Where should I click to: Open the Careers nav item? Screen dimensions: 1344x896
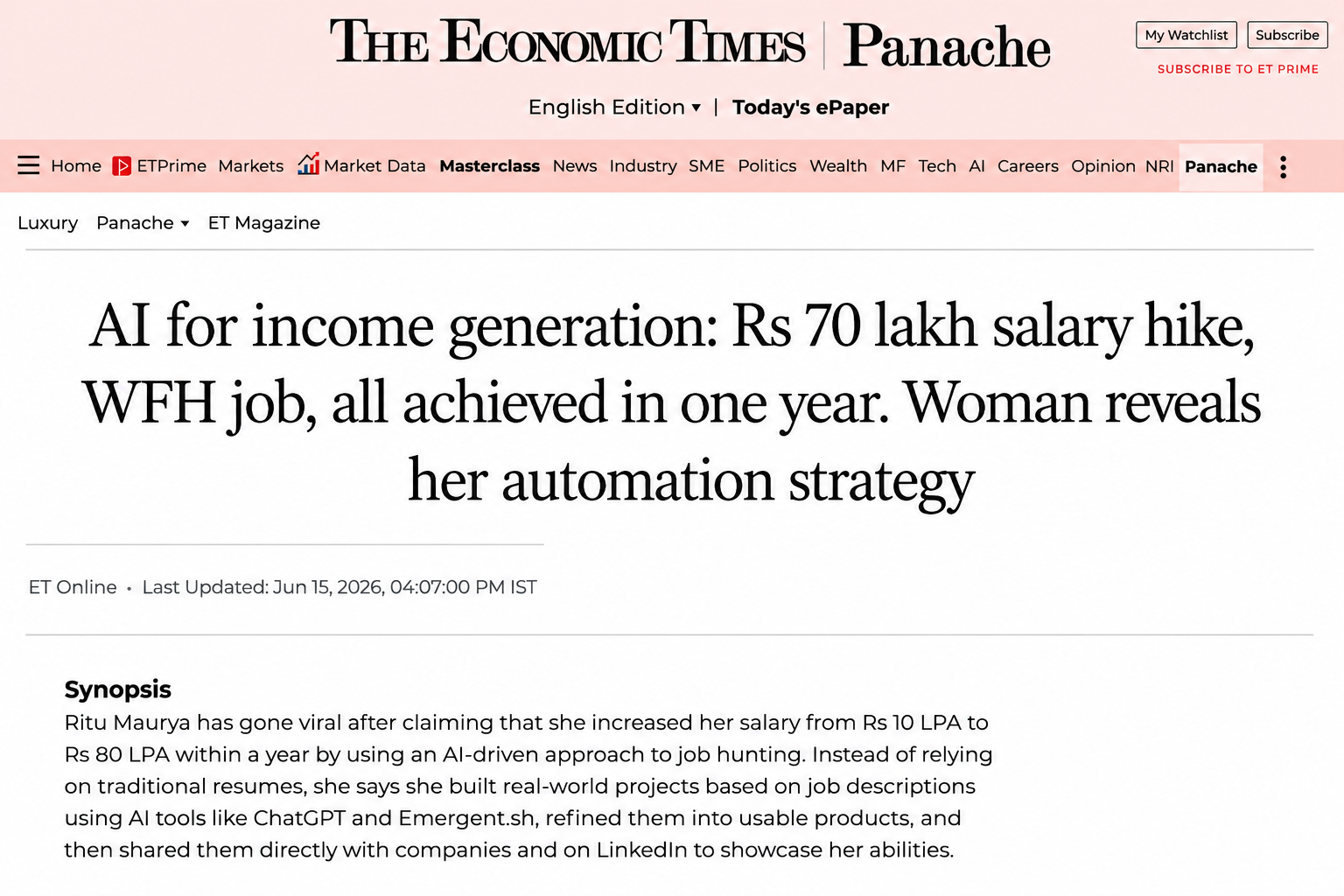click(1027, 166)
